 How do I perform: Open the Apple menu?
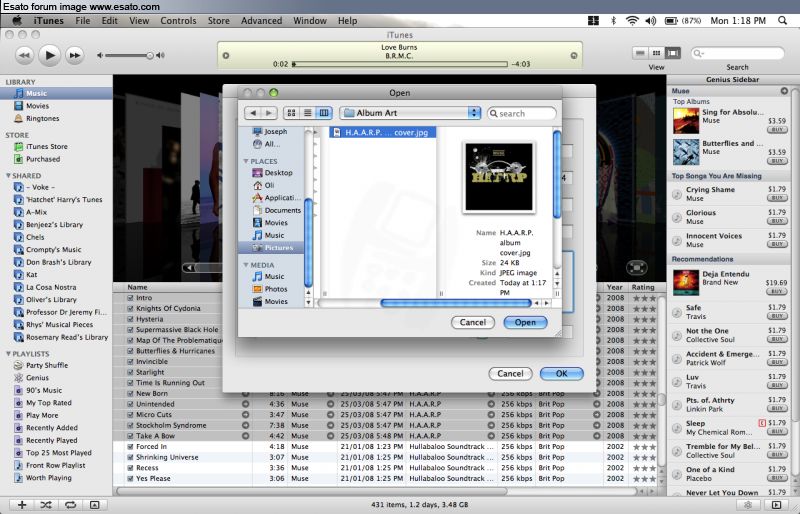pyautogui.click(x=17, y=21)
